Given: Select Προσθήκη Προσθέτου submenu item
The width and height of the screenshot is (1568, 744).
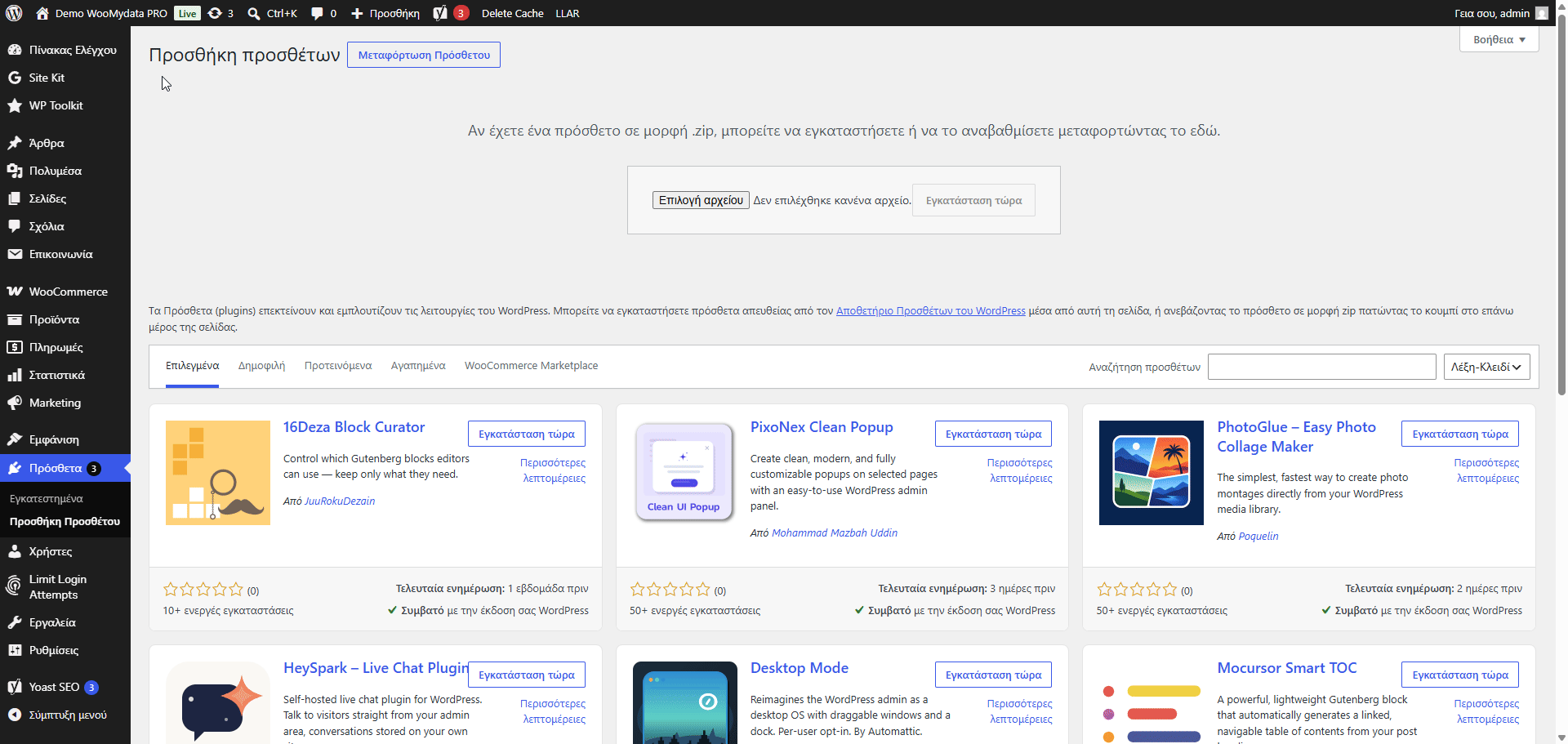Looking at the screenshot, I should pos(65,521).
